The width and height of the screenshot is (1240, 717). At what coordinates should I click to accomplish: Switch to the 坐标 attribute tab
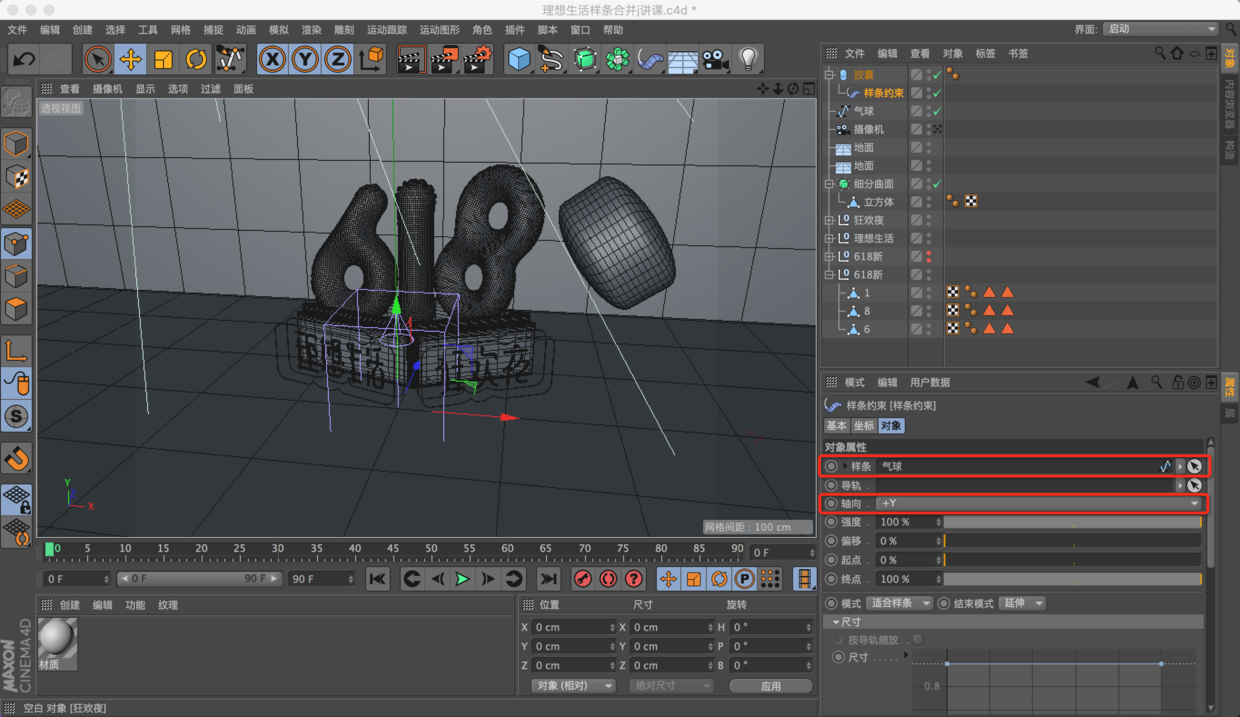pyautogui.click(x=863, y=426)
